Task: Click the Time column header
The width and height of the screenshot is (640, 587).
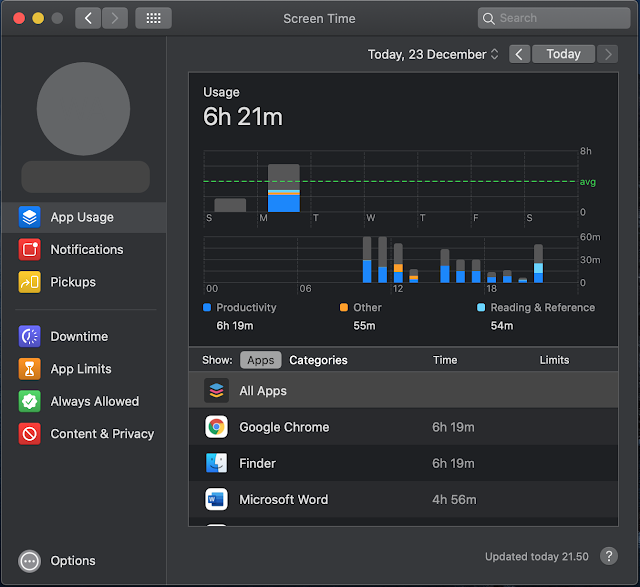Action: click(445, 360)
